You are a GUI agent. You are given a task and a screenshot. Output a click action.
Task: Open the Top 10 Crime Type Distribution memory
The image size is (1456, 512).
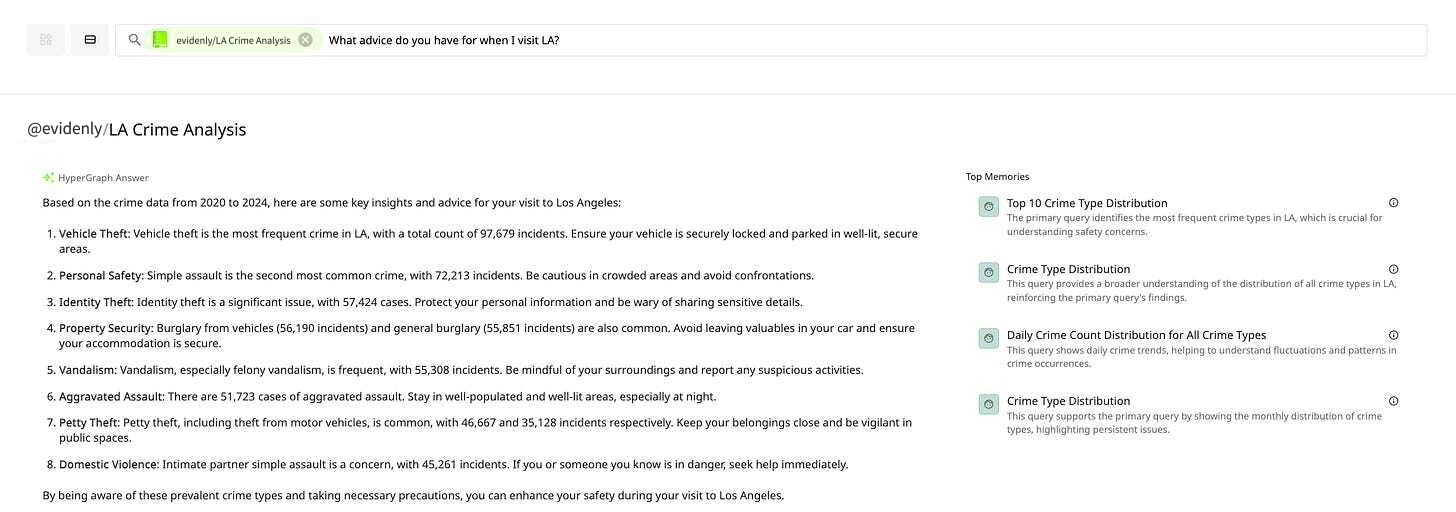click(x=1087, y=203)
